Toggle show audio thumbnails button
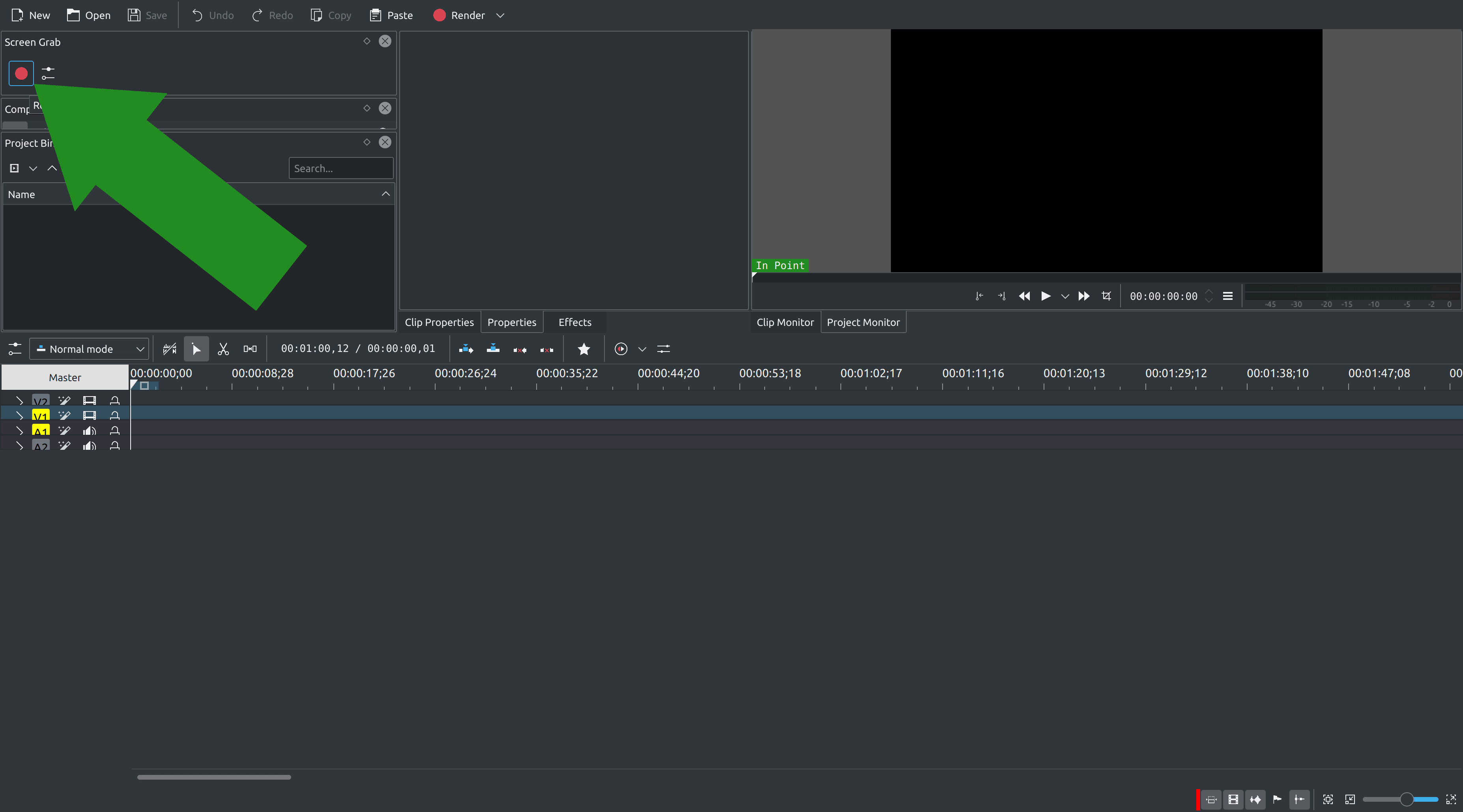 (x=1255, y=799)
